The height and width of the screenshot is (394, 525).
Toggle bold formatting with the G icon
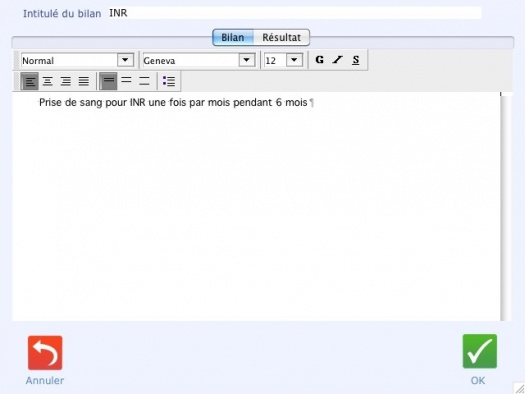point(319,60)
